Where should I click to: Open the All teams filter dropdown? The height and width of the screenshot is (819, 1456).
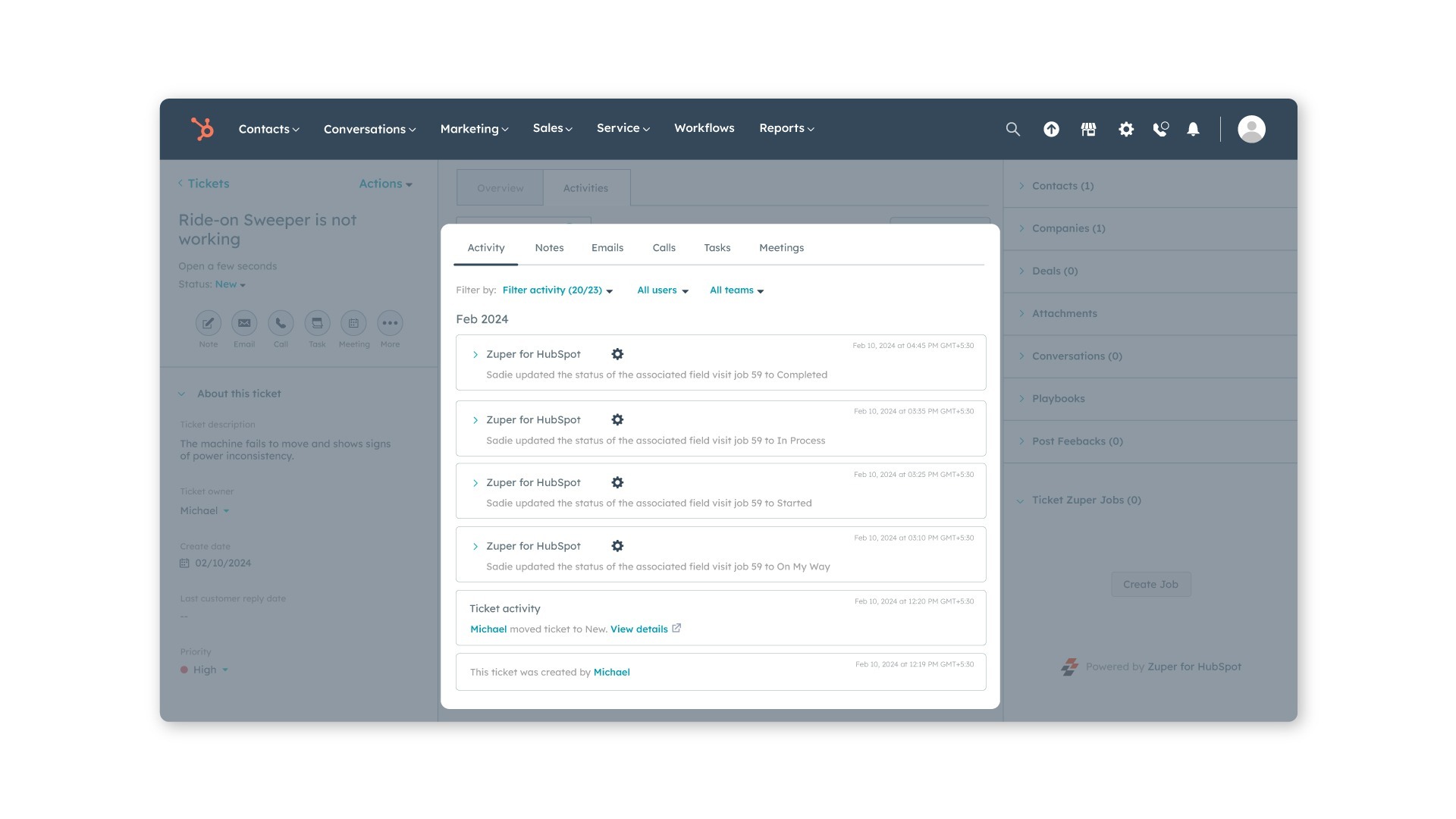point(736,290)
